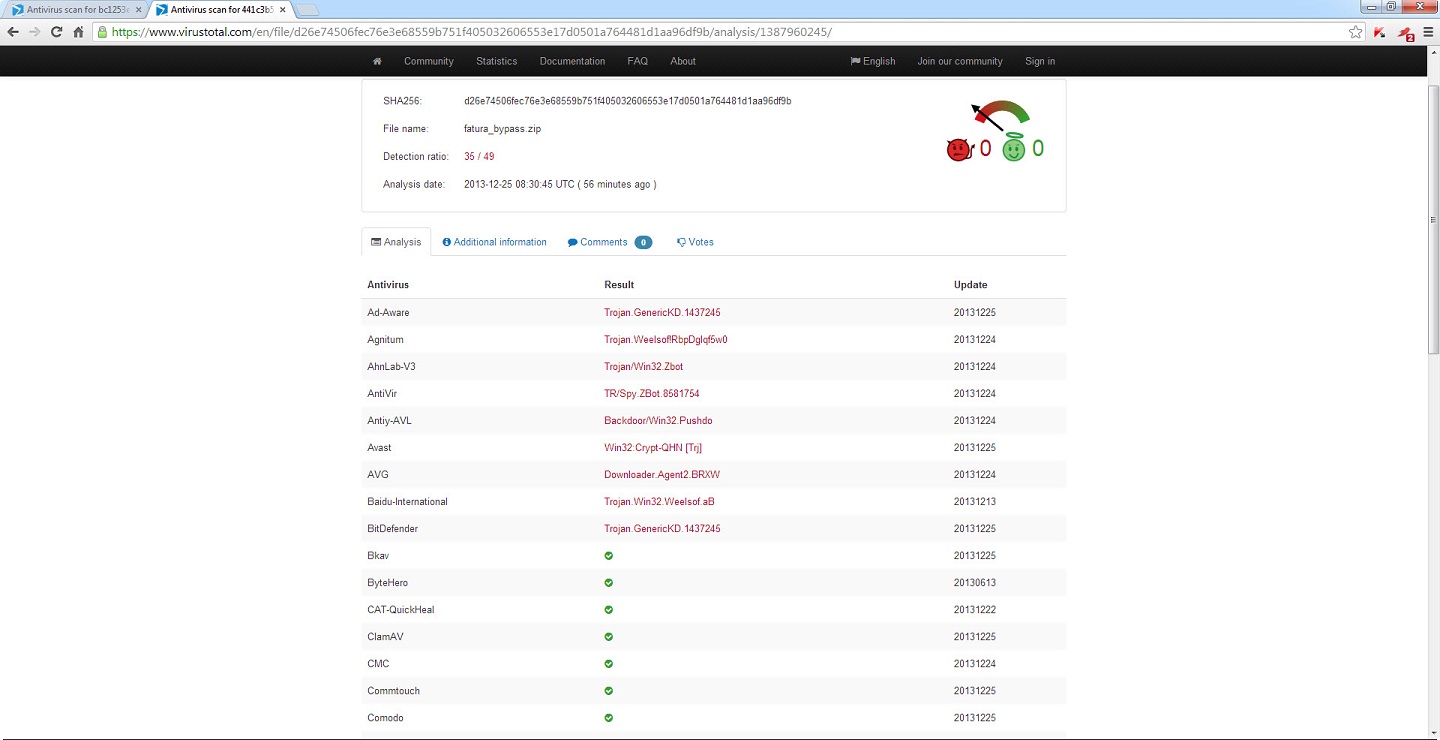
Task: Open Documentation in navbar
Action: pos(572,61)
